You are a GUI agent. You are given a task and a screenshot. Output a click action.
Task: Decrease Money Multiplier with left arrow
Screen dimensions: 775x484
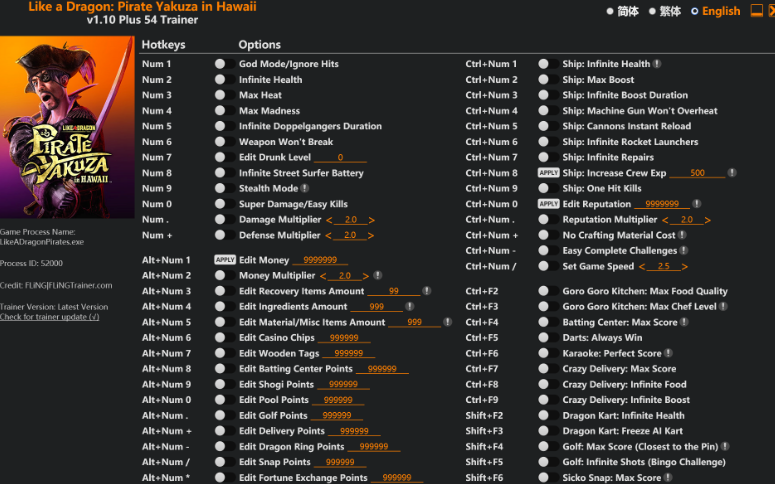coord(323,276)
